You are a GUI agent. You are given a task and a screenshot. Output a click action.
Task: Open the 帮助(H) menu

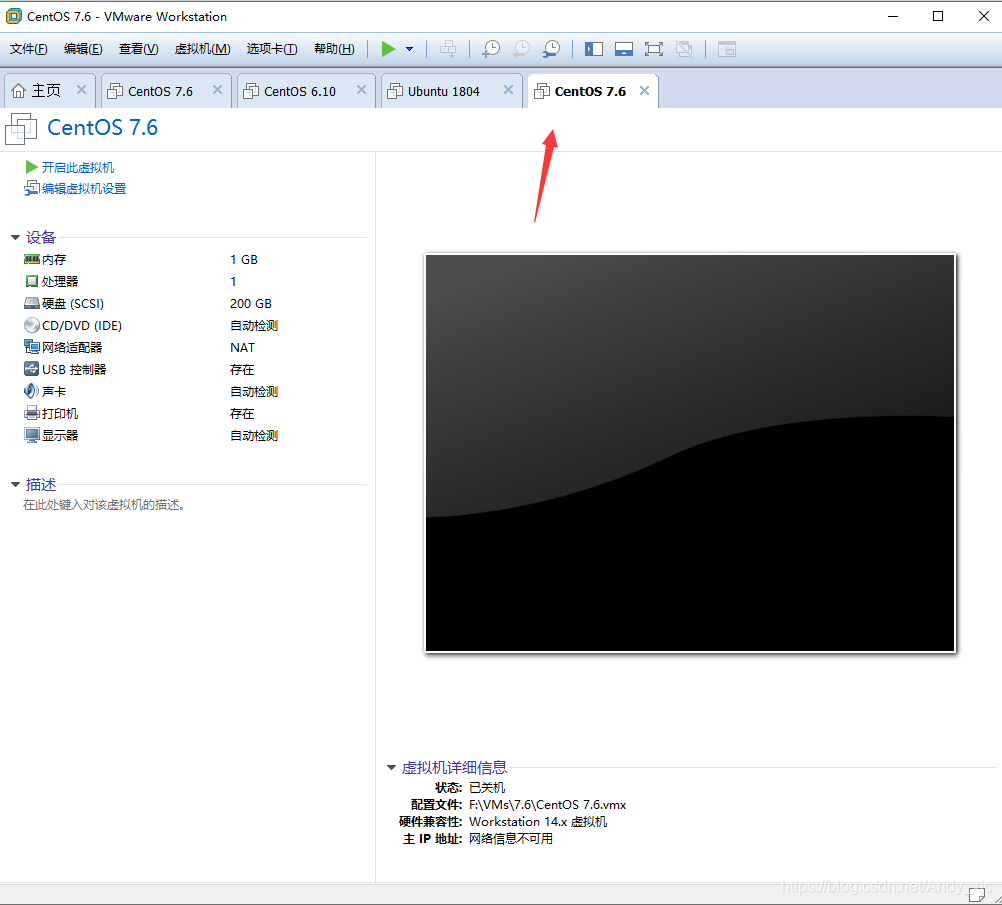(x=334, y=49)
